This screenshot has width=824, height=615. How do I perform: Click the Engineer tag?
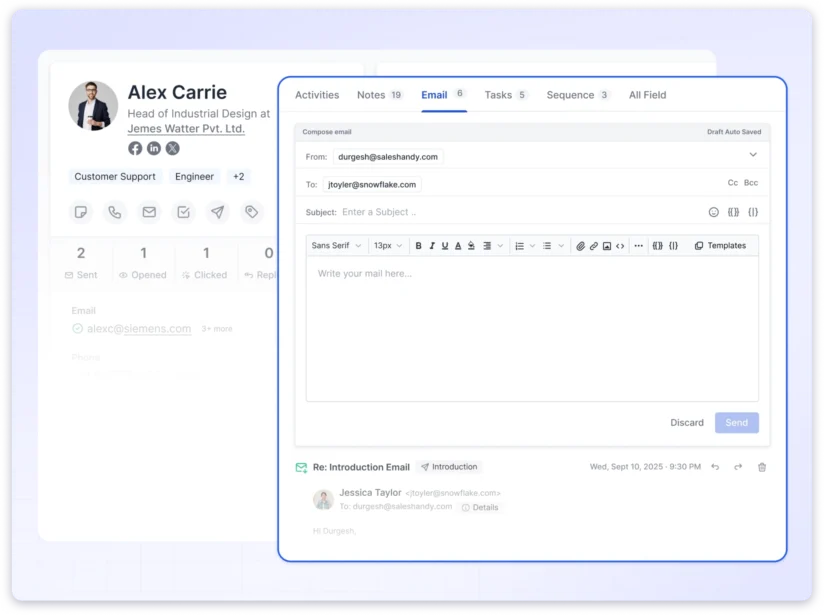[x=194, y=177]
